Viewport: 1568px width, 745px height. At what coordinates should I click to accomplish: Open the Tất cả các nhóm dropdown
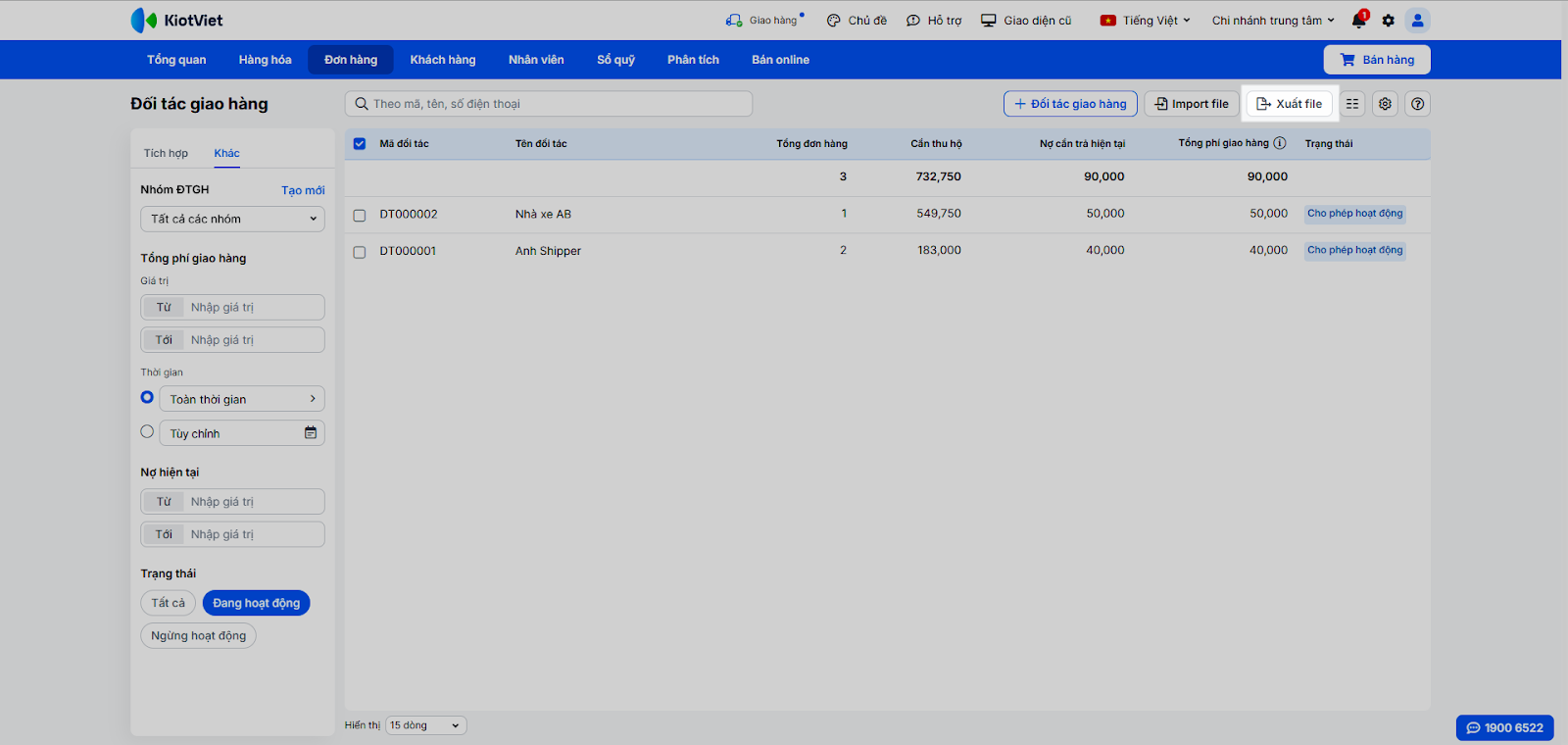(x=232, y=220)
